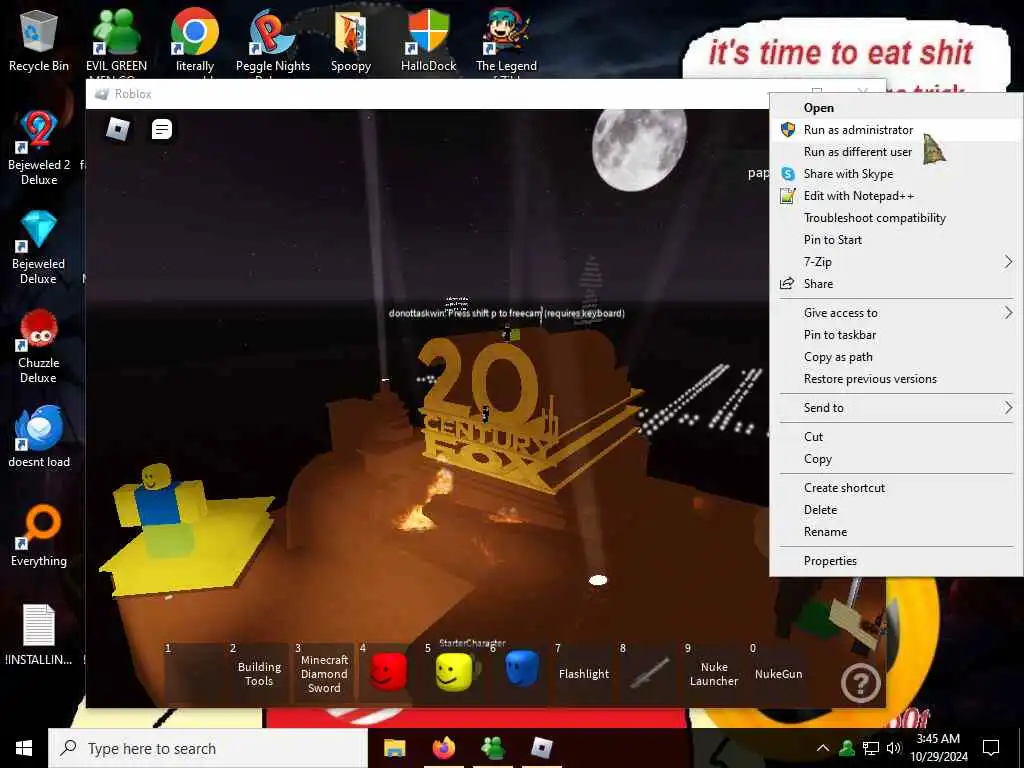Equip the NukeGun in hotbar
The width and height of the screenshot is (1024, 768).
[x=778, y=673]
